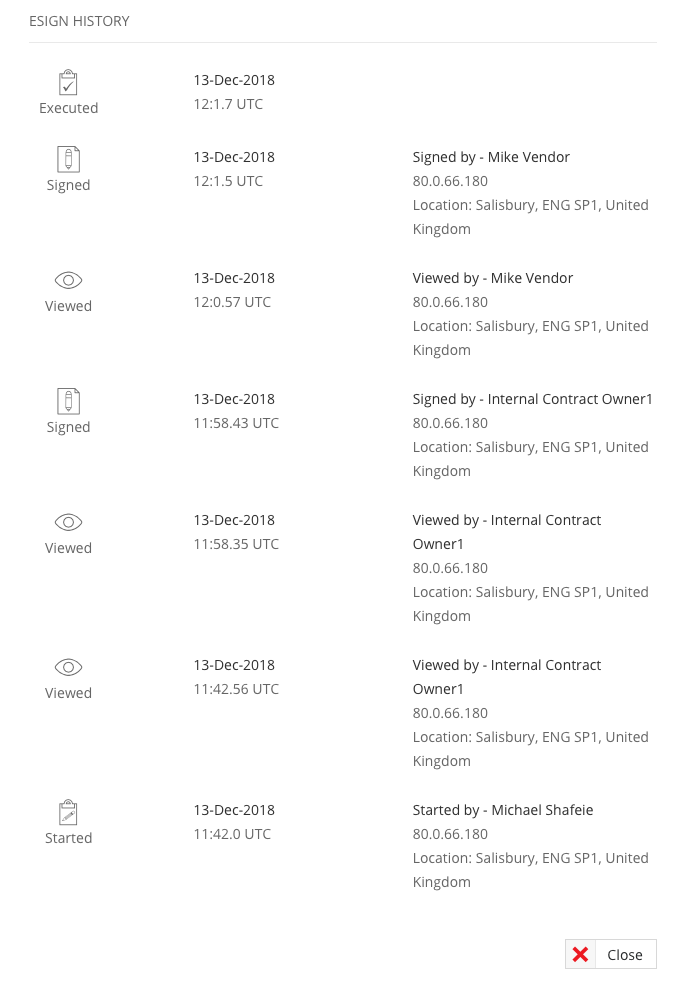
Task: Click the Signed icon at 11:58.43 UTC
Action: pyautogui.click(x=68, y=401)
